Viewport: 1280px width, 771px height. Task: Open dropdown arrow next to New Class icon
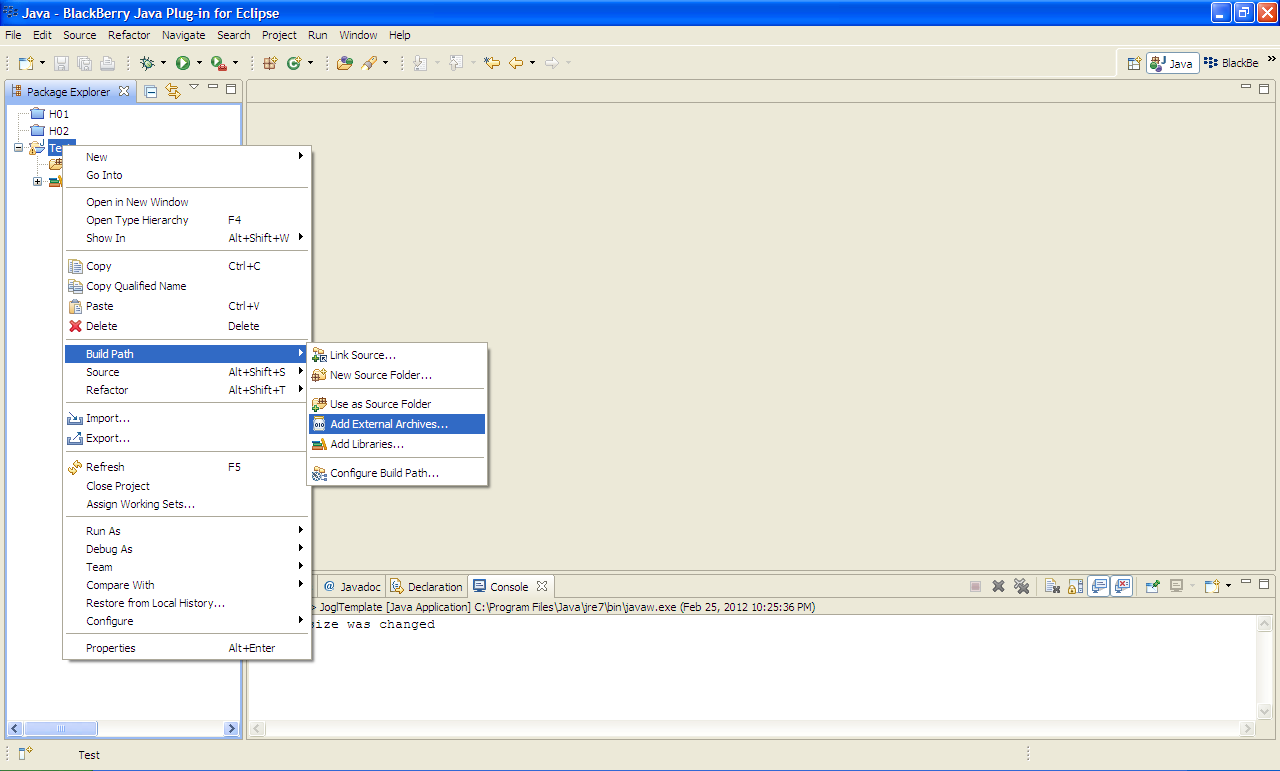pyautogui.click(x=310, y=63)
